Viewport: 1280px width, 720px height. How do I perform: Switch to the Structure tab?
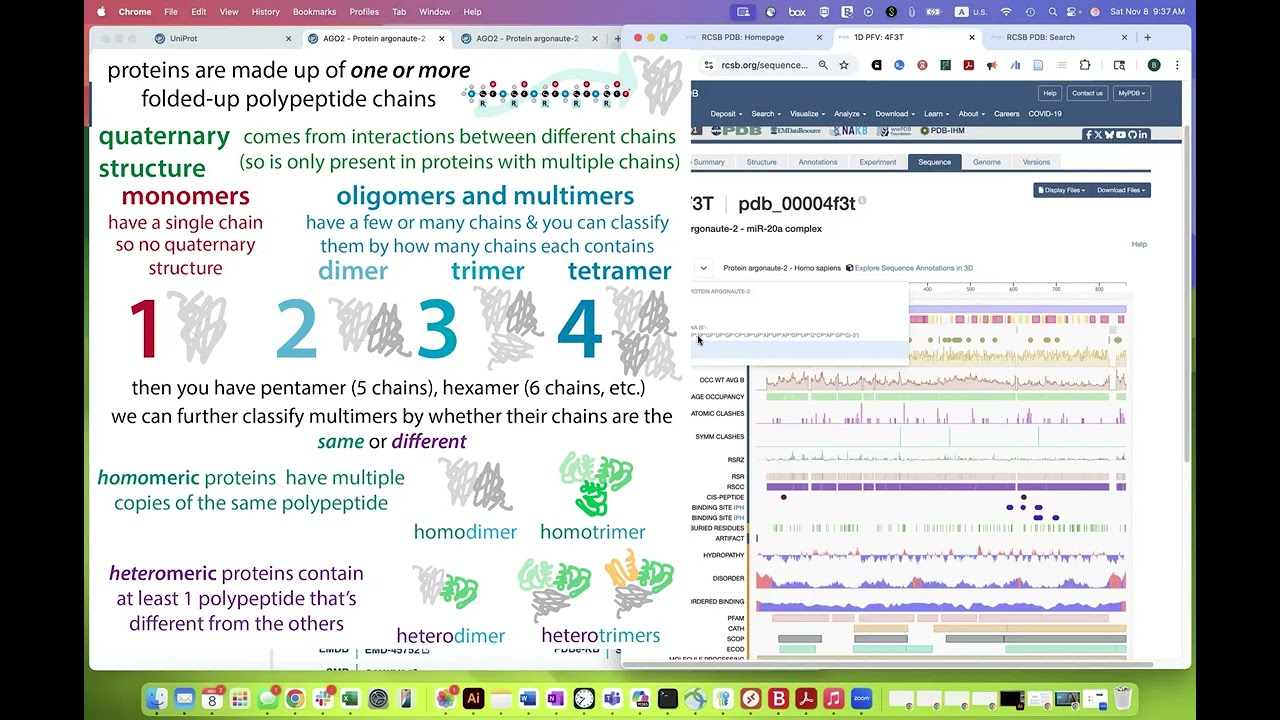[761, 162]
